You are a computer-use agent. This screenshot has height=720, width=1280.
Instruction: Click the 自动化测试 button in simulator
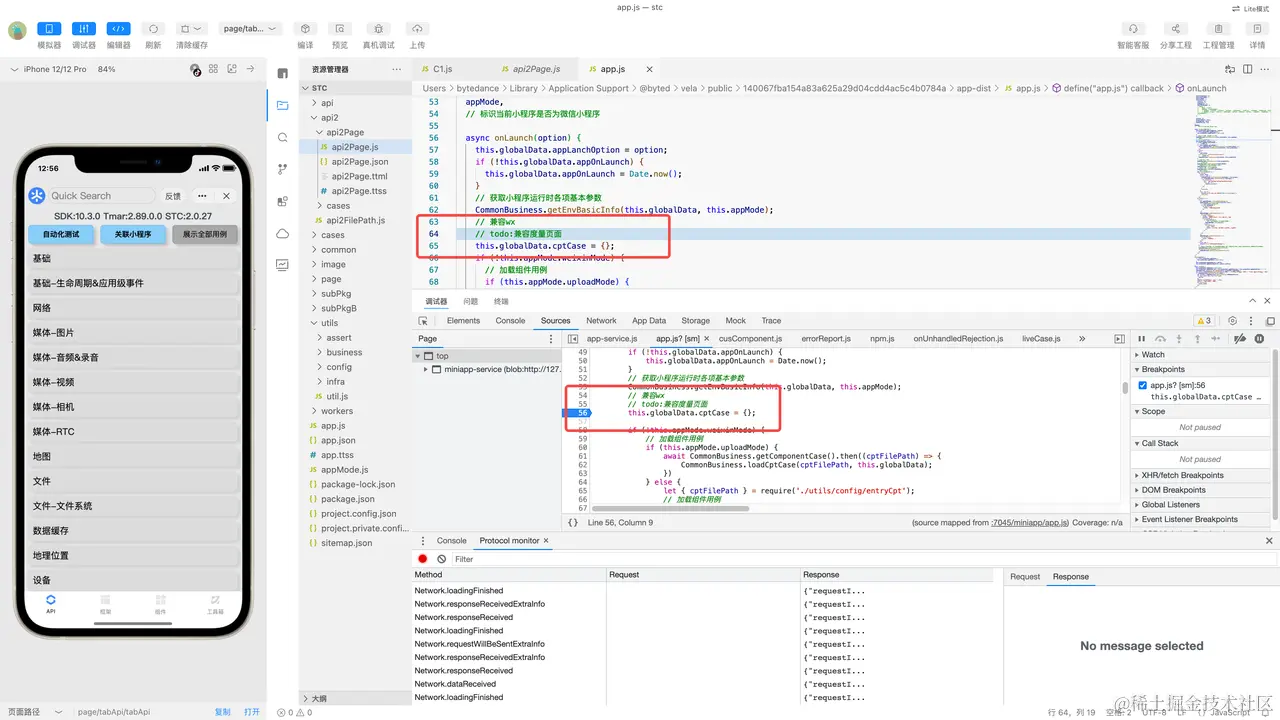(x=60, y=234)
